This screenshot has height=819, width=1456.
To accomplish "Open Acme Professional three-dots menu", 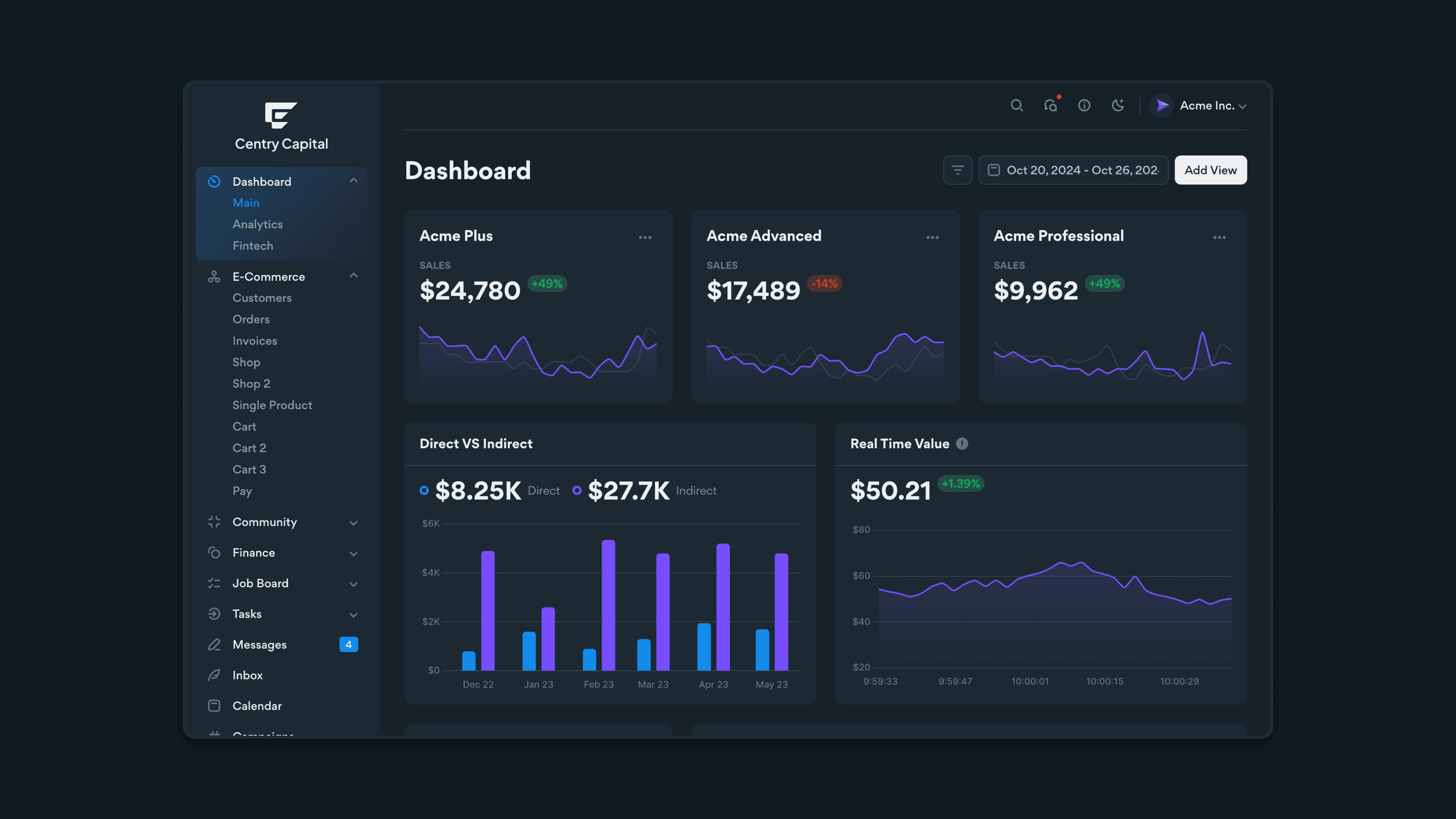I will click(1219, 237).
